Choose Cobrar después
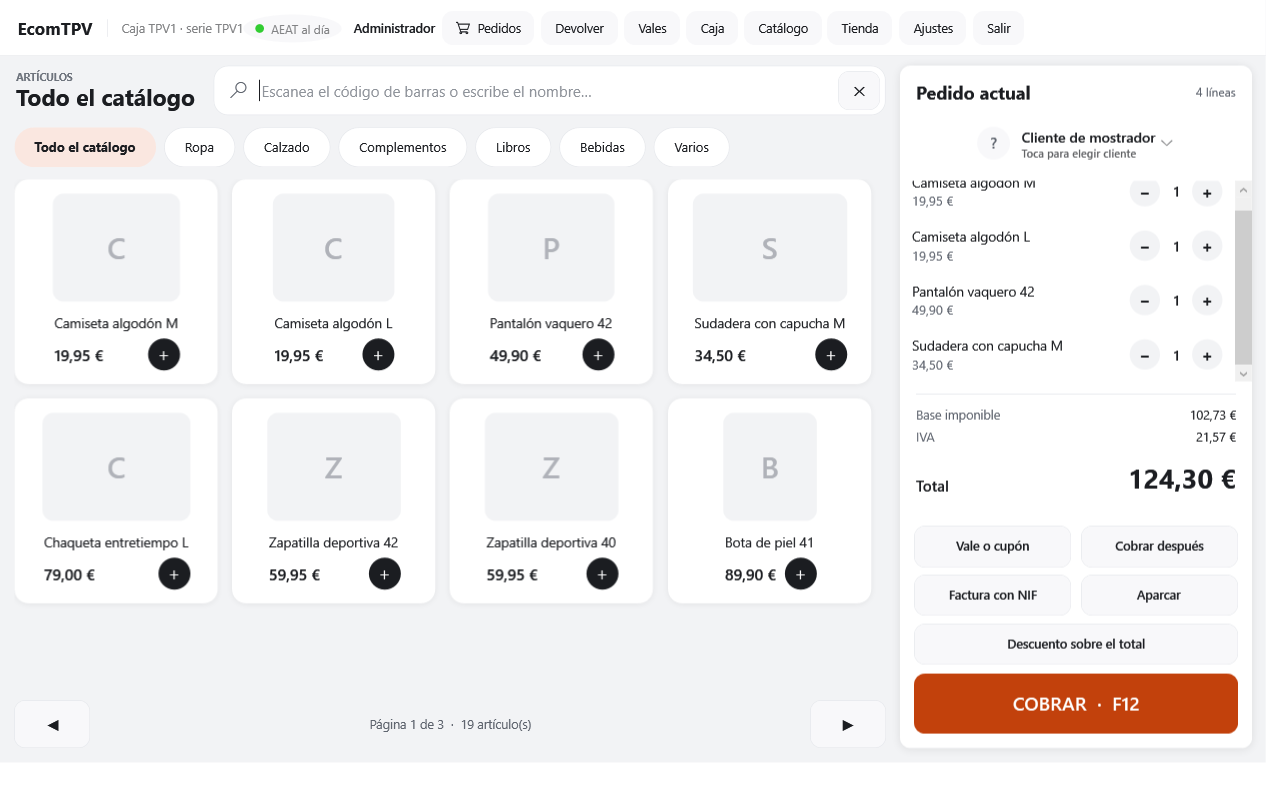 pyautogui.click(x=1159, y=546)
